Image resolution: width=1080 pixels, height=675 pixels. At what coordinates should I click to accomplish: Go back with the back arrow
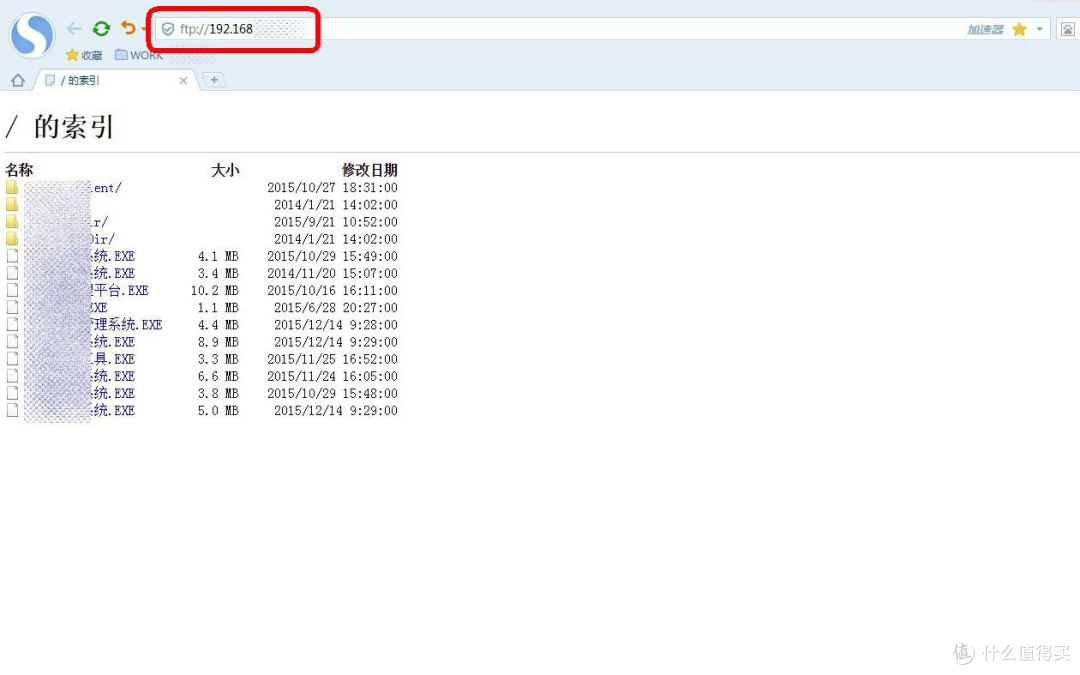pos(74,28)
